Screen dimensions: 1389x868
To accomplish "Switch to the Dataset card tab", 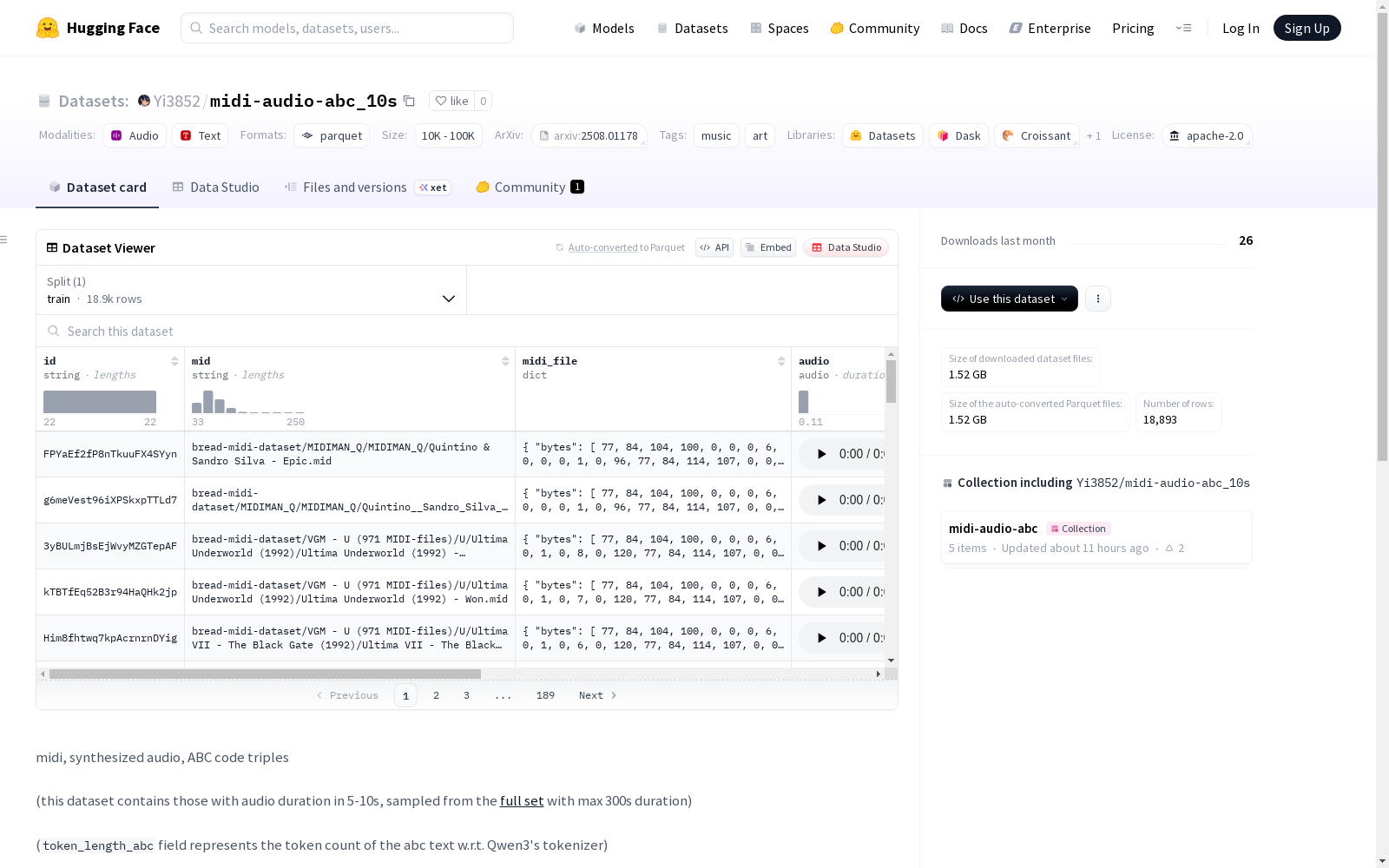I will coord(97,187).
